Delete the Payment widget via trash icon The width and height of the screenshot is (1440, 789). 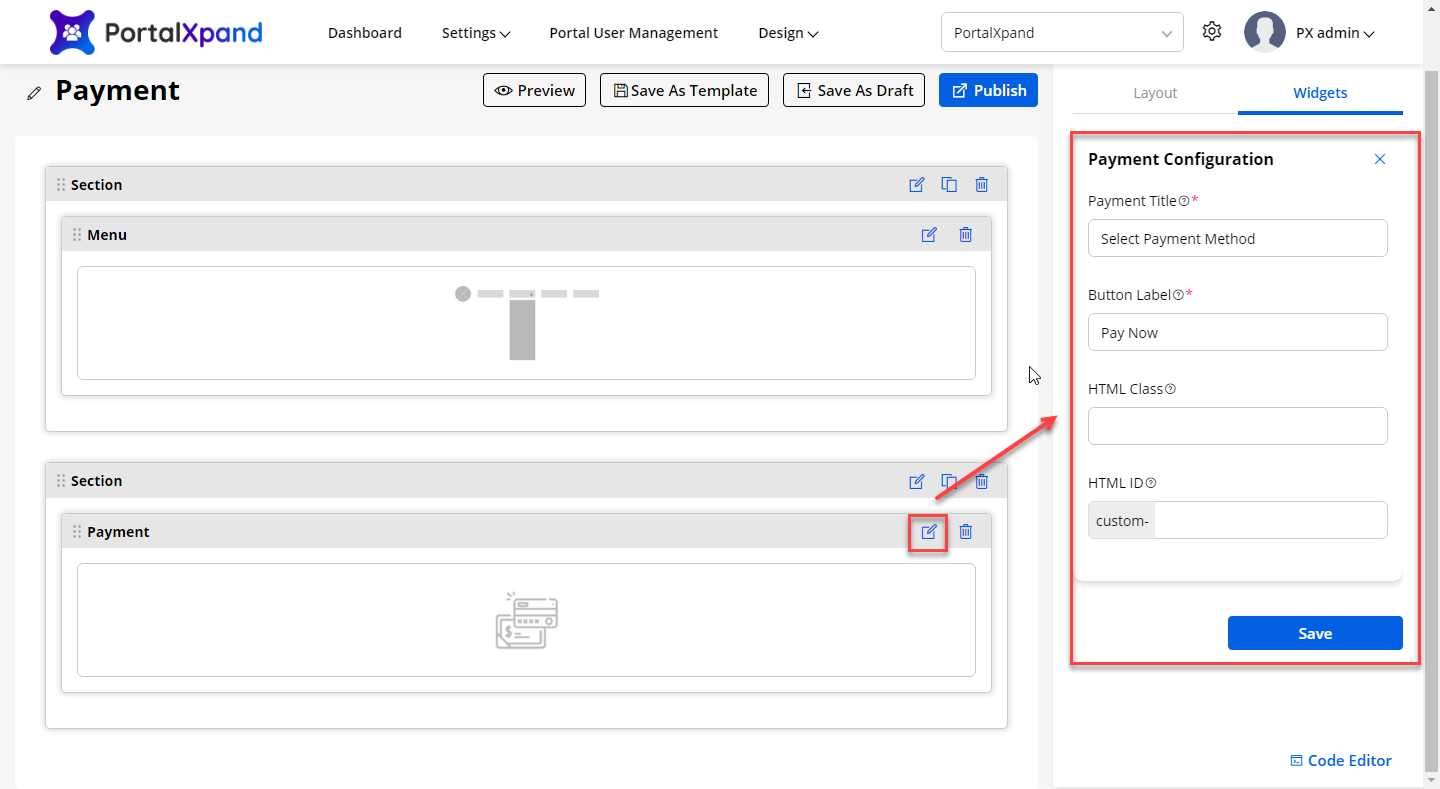pyautogui.click(x=965, y=532)
